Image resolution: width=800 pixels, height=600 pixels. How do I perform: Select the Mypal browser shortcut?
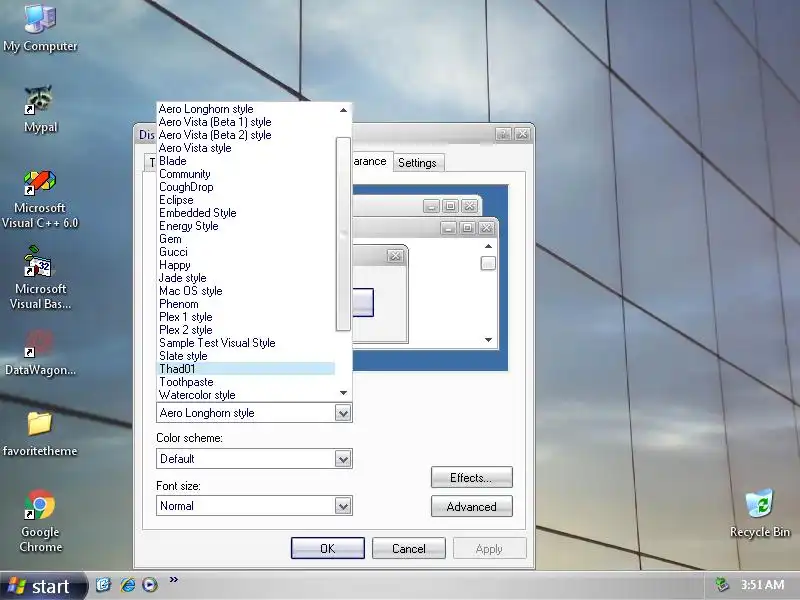(x=40, y=109)
